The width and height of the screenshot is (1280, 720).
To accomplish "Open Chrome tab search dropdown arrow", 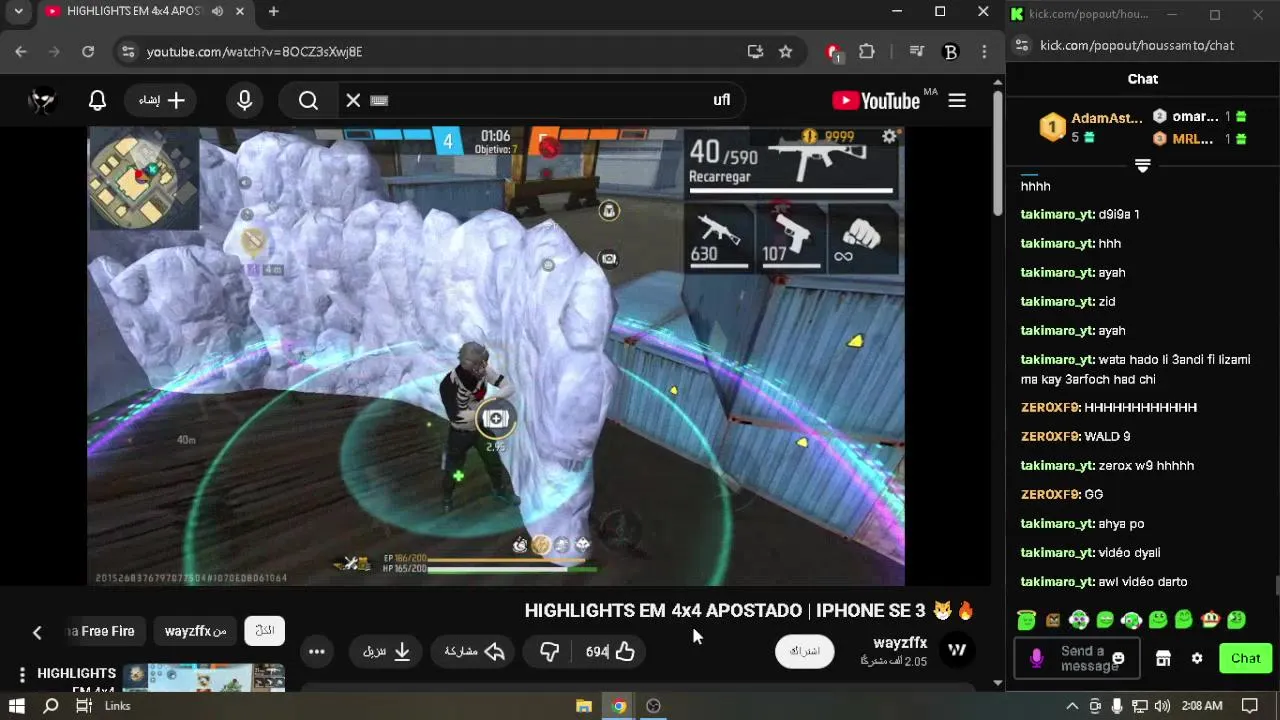I will (x=18, y=12).
